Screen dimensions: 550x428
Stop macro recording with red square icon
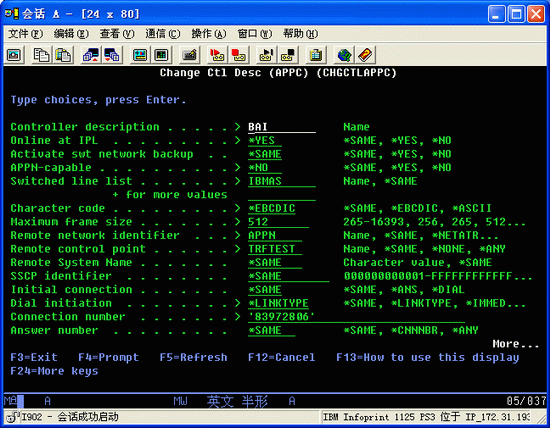pyautogui.click(x=239, y=55)
